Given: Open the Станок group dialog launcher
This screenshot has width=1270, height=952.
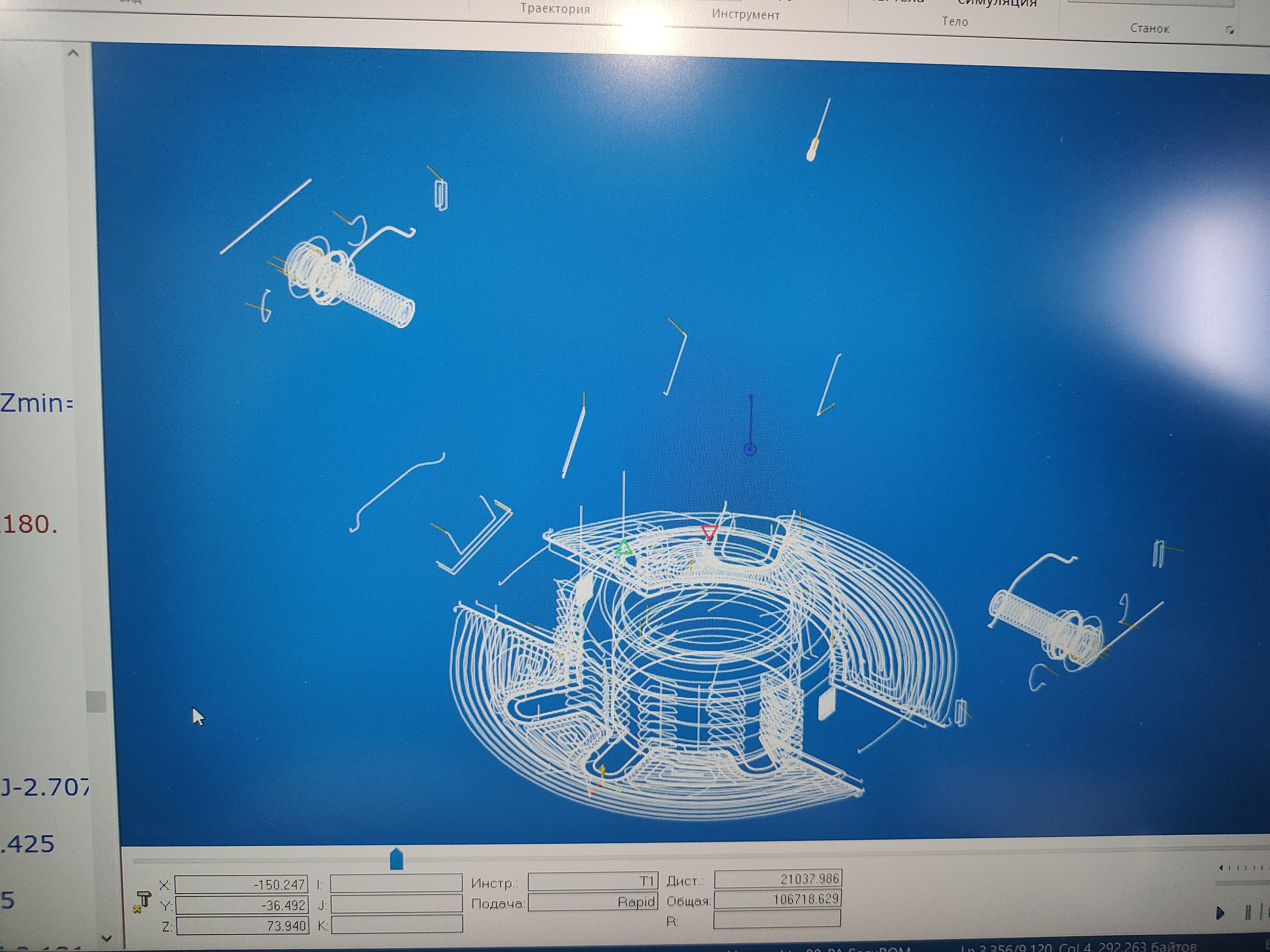Looking at the screenshot, I should click(x=1229, y=30).
